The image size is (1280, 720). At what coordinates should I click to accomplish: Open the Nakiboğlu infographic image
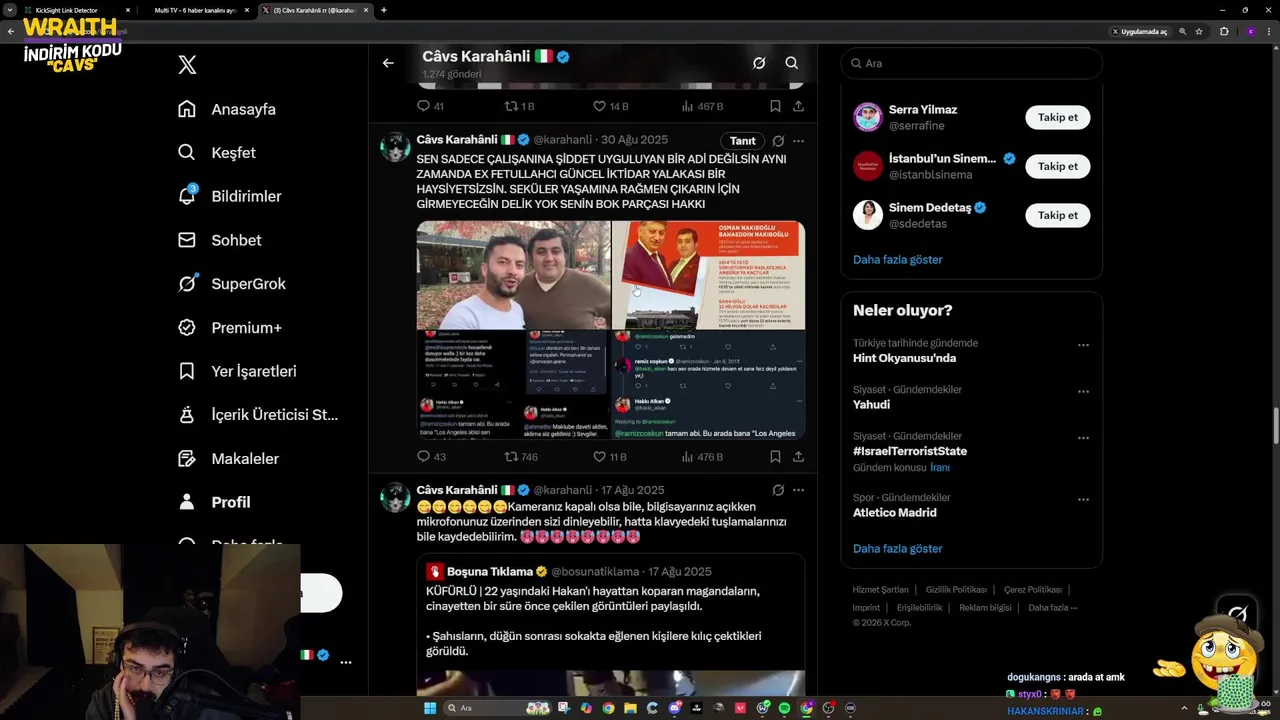[708, 275]
